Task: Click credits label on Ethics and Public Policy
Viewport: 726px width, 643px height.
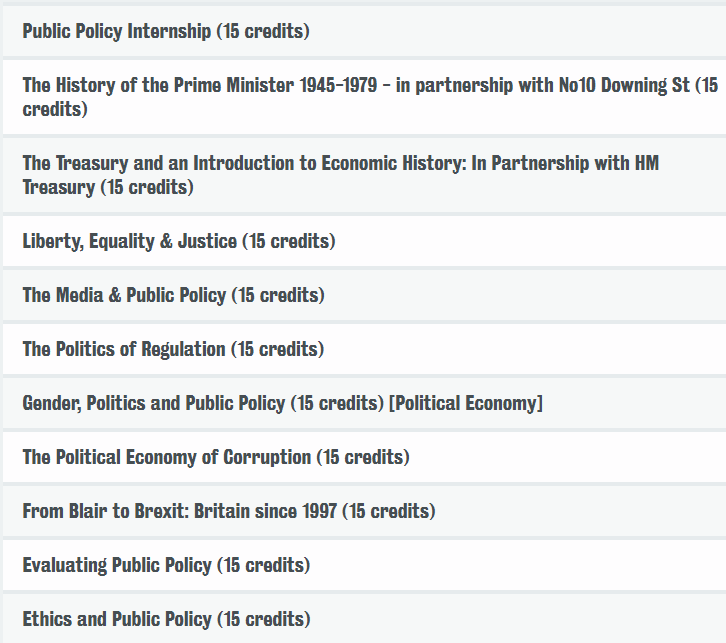Action: 263,619
